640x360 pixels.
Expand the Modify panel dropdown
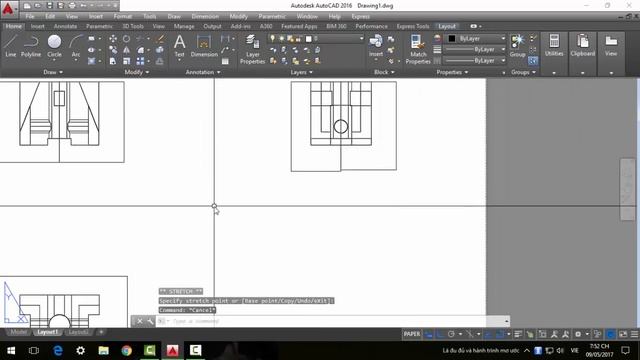tap(137, 72)
